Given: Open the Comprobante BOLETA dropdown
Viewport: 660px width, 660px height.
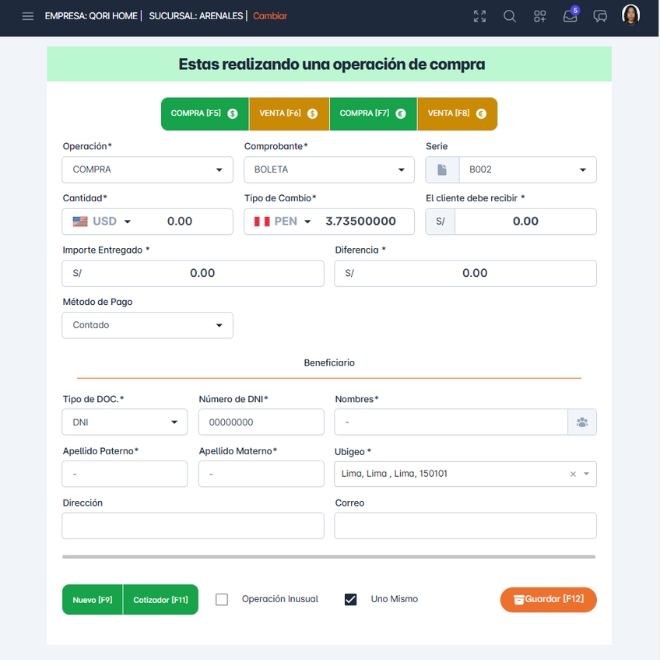Looking at the screenshot, I should click(328, 170).
